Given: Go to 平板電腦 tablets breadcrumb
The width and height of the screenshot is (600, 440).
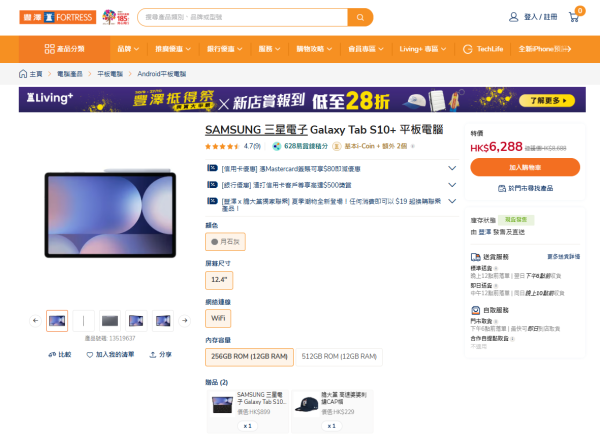Looking at the screenshot, I should [x=110, y=74].
